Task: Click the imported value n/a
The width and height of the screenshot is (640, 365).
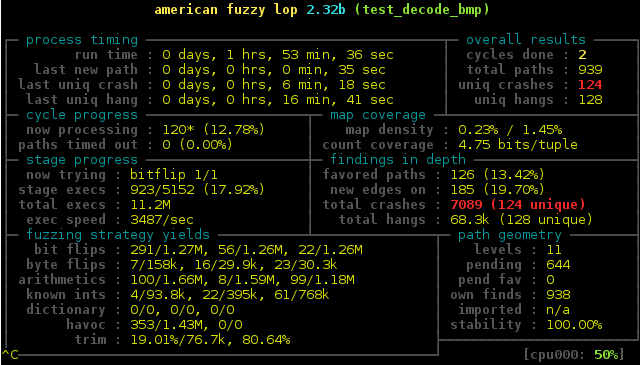Action: coord(558,310)
